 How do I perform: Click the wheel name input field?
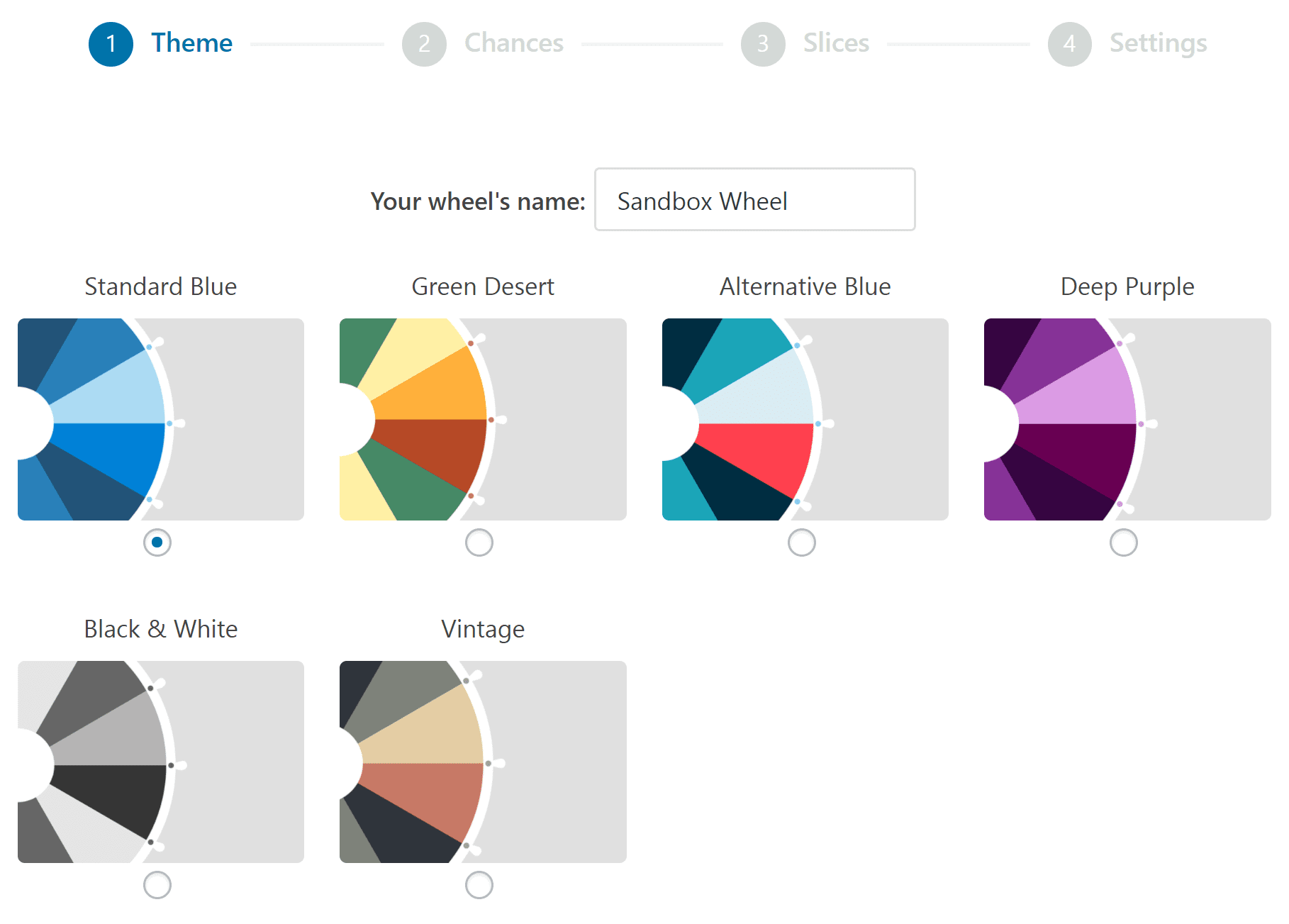(x=754, y=200)
